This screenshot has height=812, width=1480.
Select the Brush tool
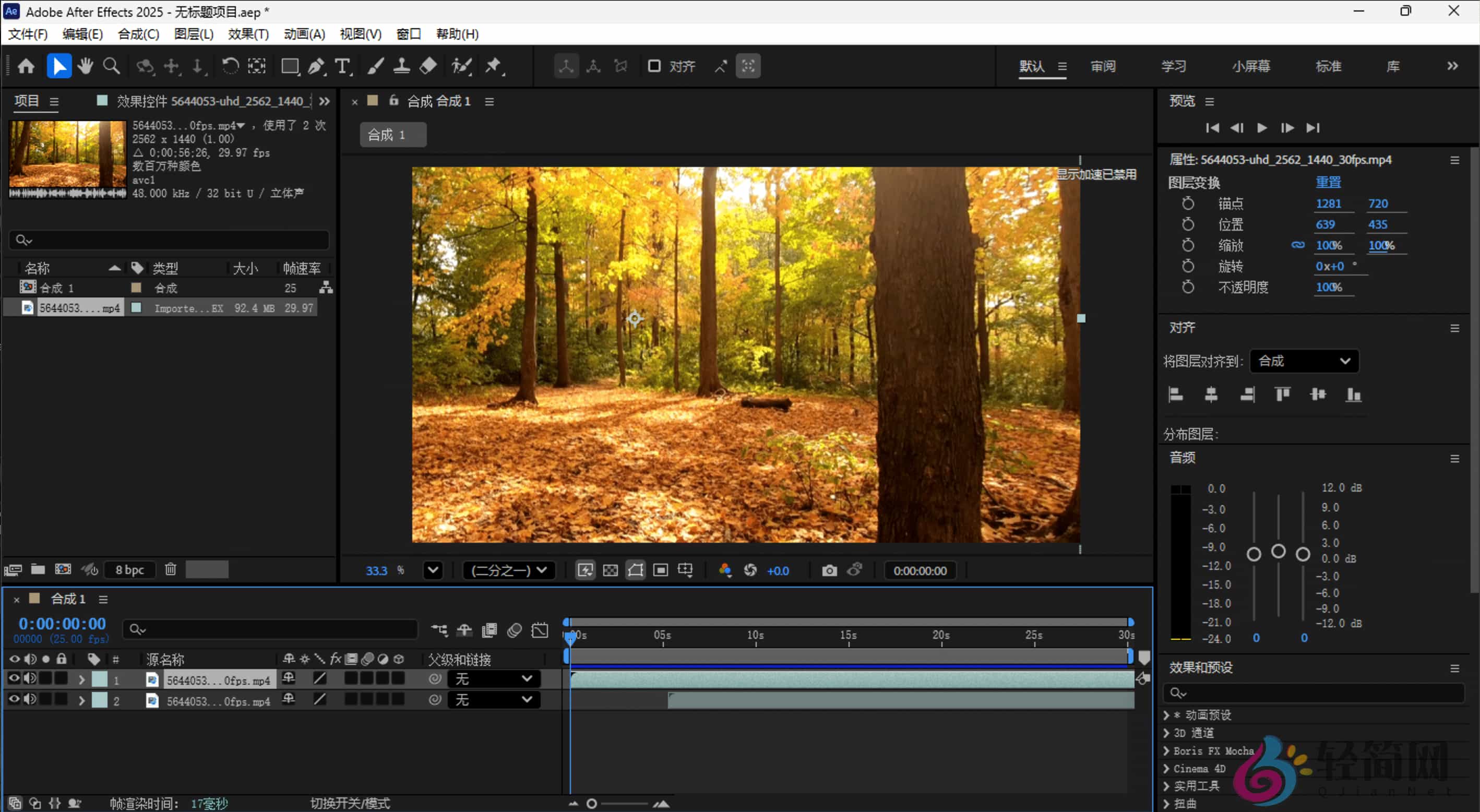point(375,66)
